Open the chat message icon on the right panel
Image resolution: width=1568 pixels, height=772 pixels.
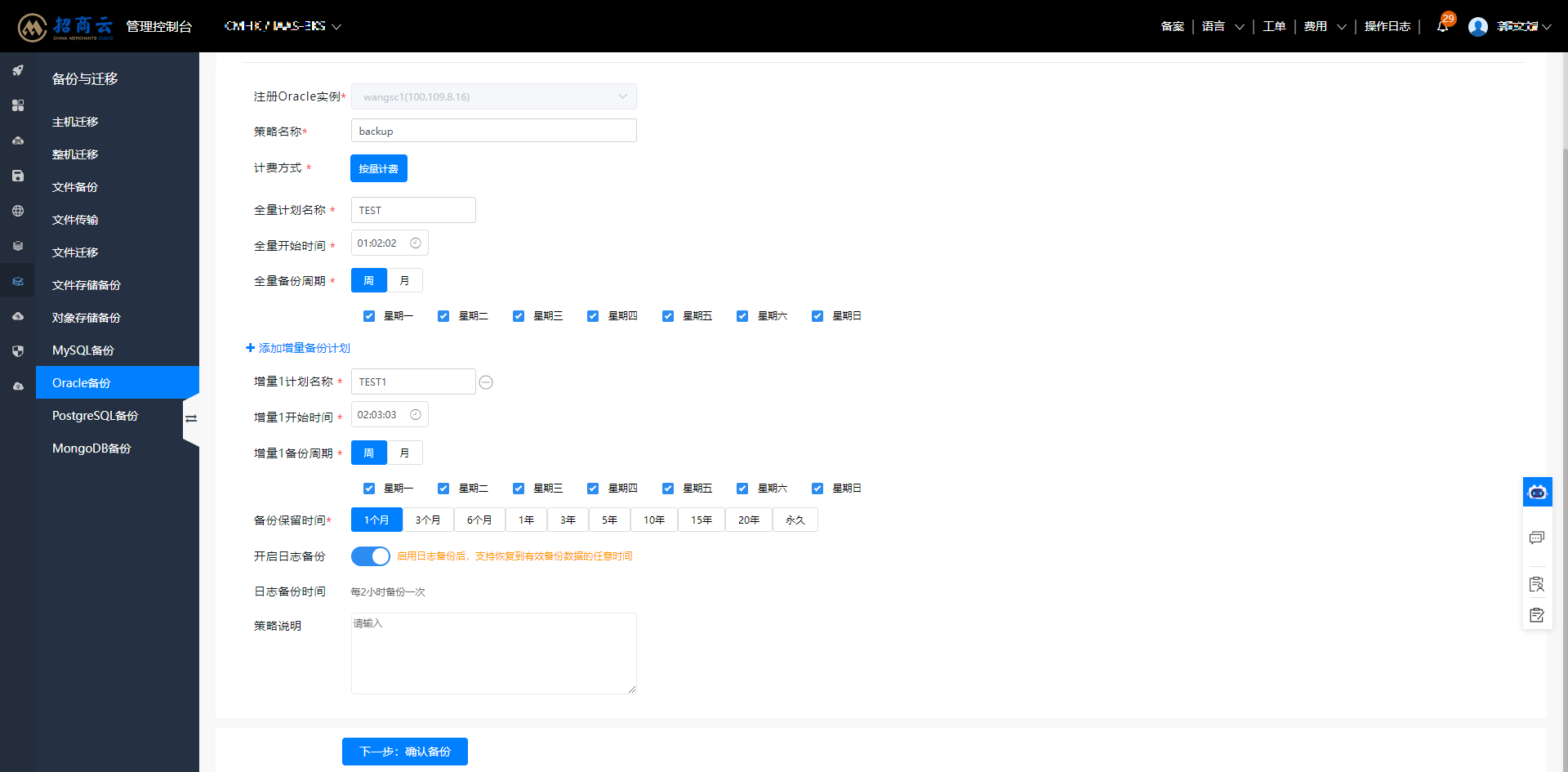[x=1537, y=538]
